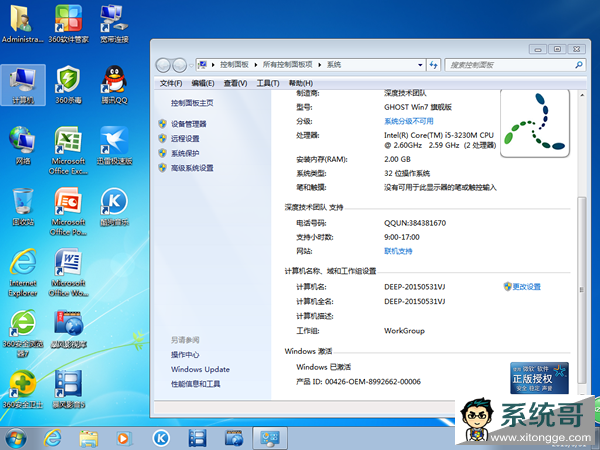Click 控制面板 breadcrumb segment
600x450 pixels.
tap(234, 65)
